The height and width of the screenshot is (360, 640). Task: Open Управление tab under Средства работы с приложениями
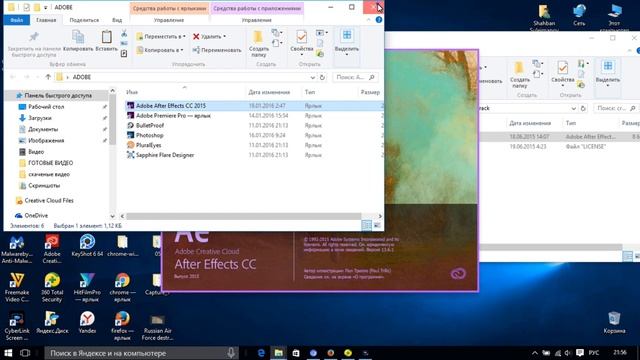[x=256, y=20]
